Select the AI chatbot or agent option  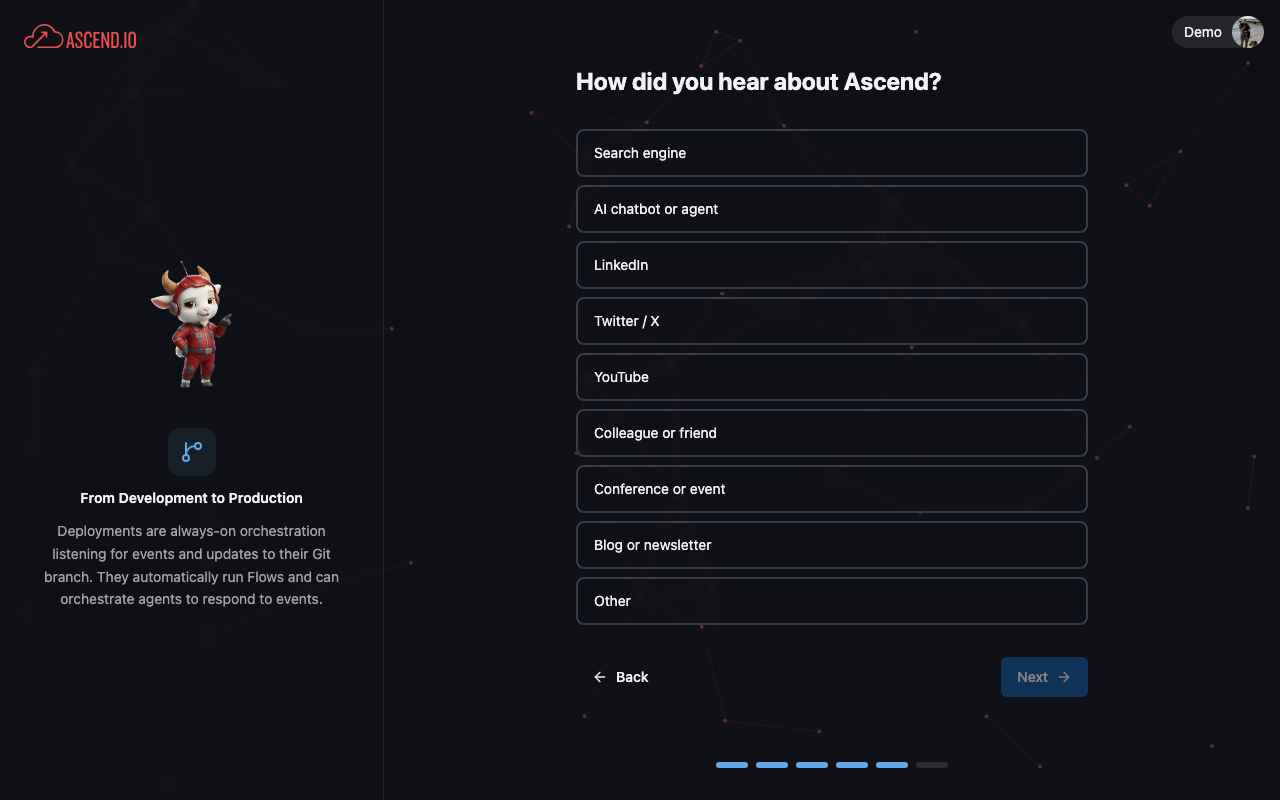click(x=832, y=209)
